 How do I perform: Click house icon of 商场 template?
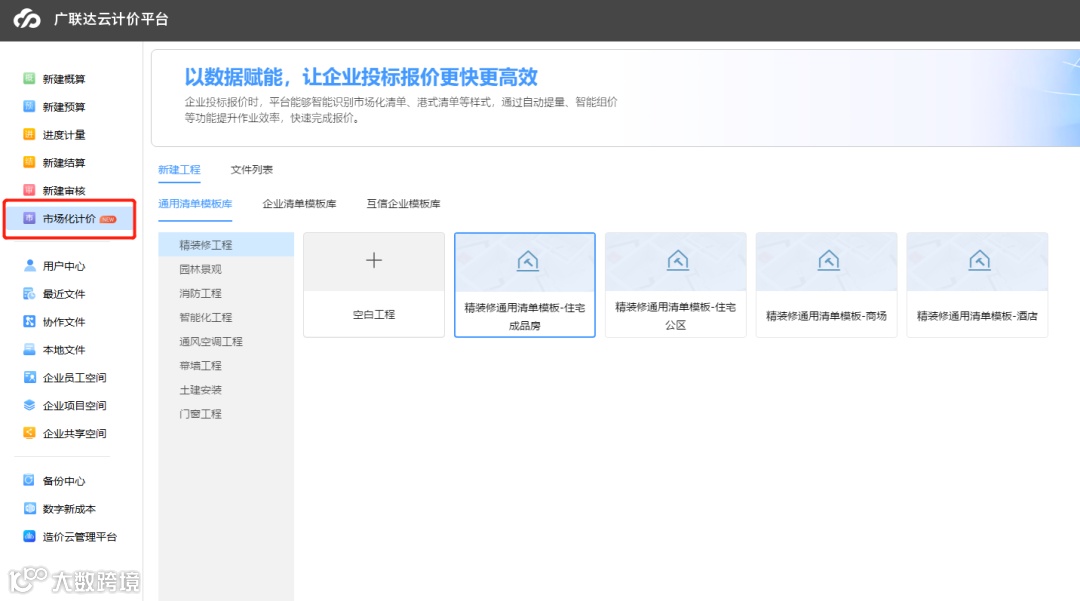click(829, 260)
